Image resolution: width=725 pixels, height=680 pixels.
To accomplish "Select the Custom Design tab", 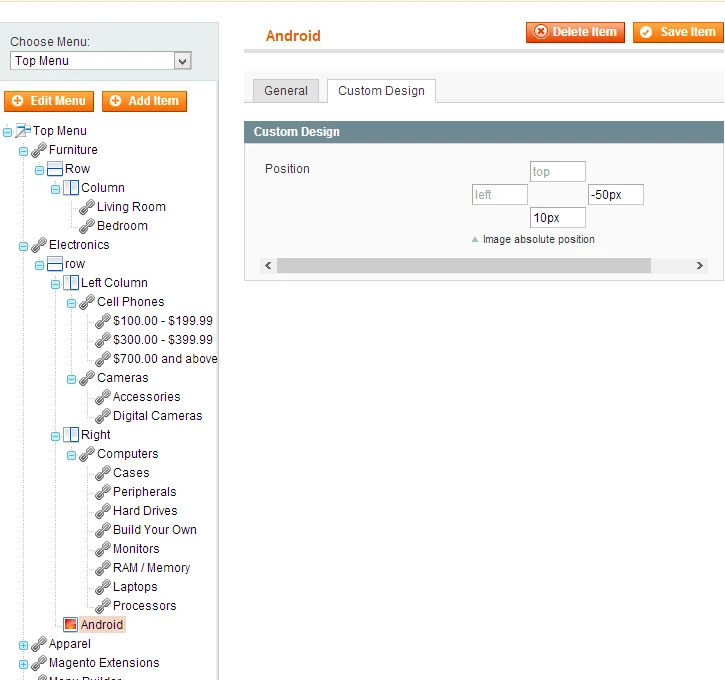I will (381, 91).
